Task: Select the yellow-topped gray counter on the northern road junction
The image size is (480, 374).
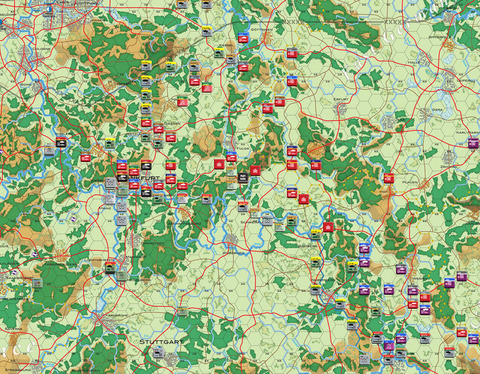Action: pos(207,32)
